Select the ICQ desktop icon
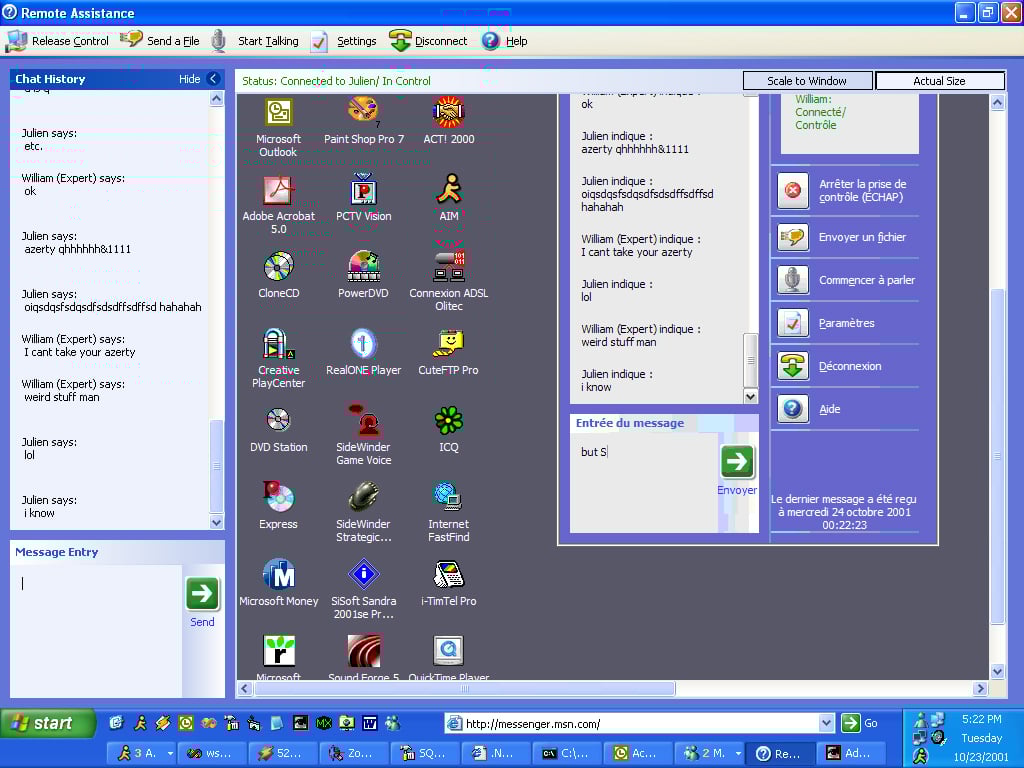The width and height of the screenshot is (1024, 768). click(x=448, y=421)
